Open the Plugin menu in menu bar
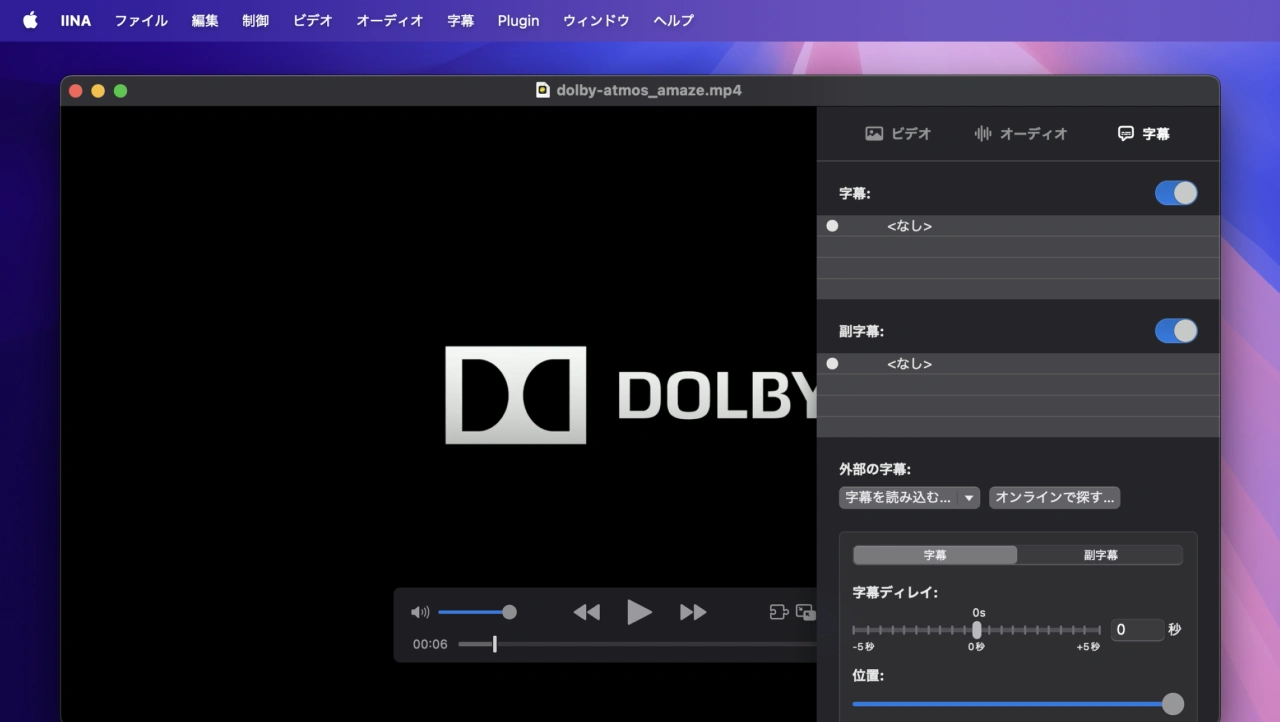 tap(518, 20)
